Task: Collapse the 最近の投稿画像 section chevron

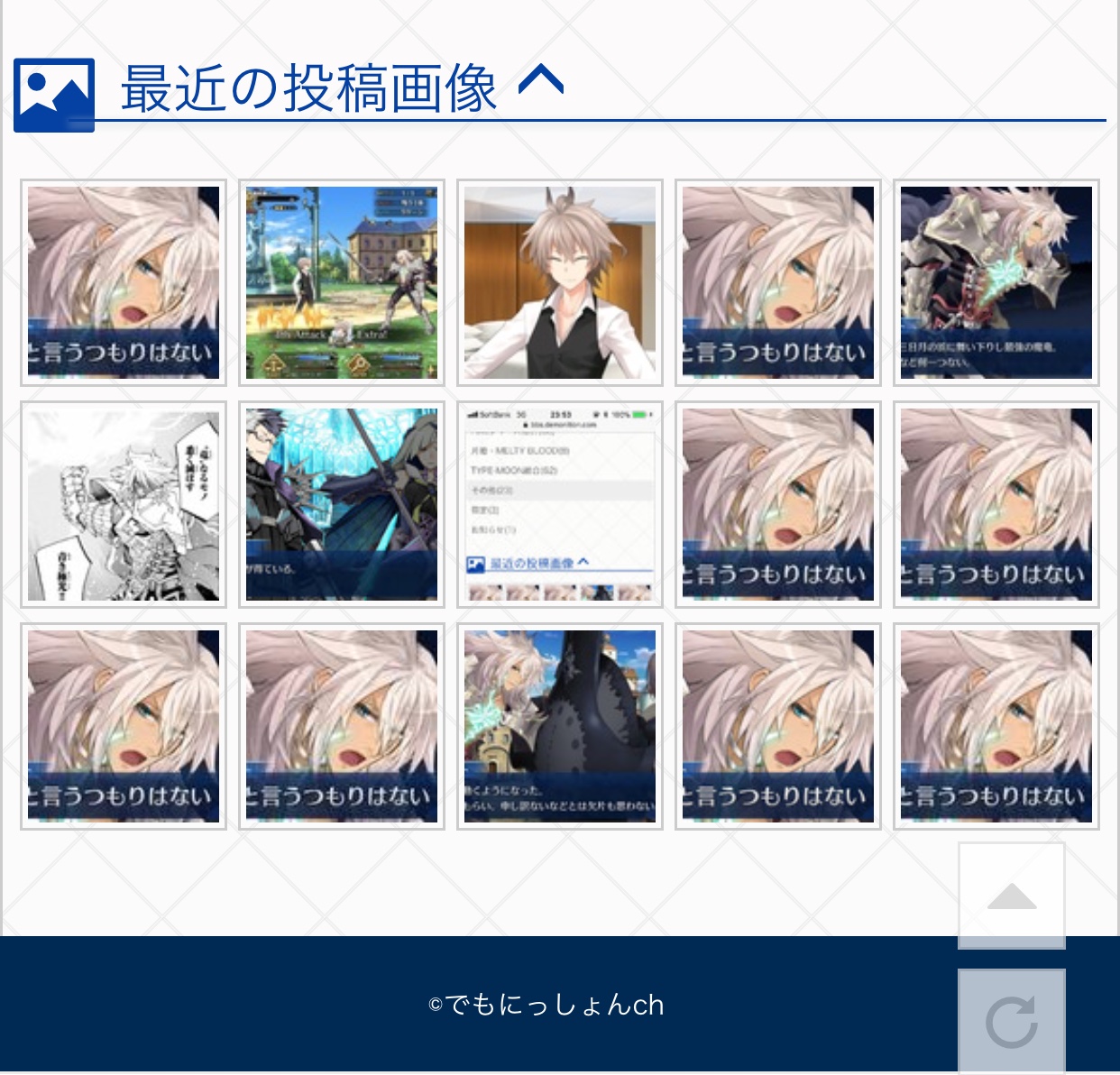Action: click(x=541, y=82)
